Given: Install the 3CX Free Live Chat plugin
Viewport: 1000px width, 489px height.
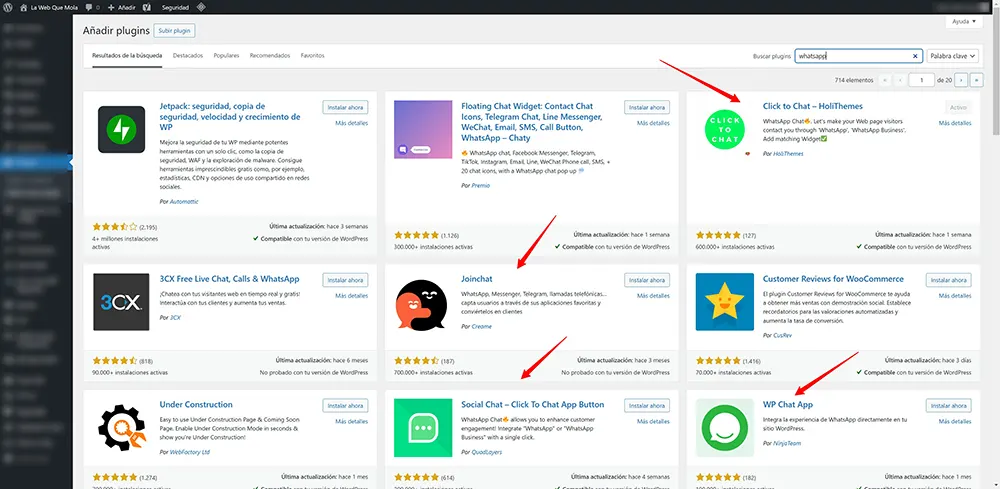Looking at the screenshot, I should (345, 280).
